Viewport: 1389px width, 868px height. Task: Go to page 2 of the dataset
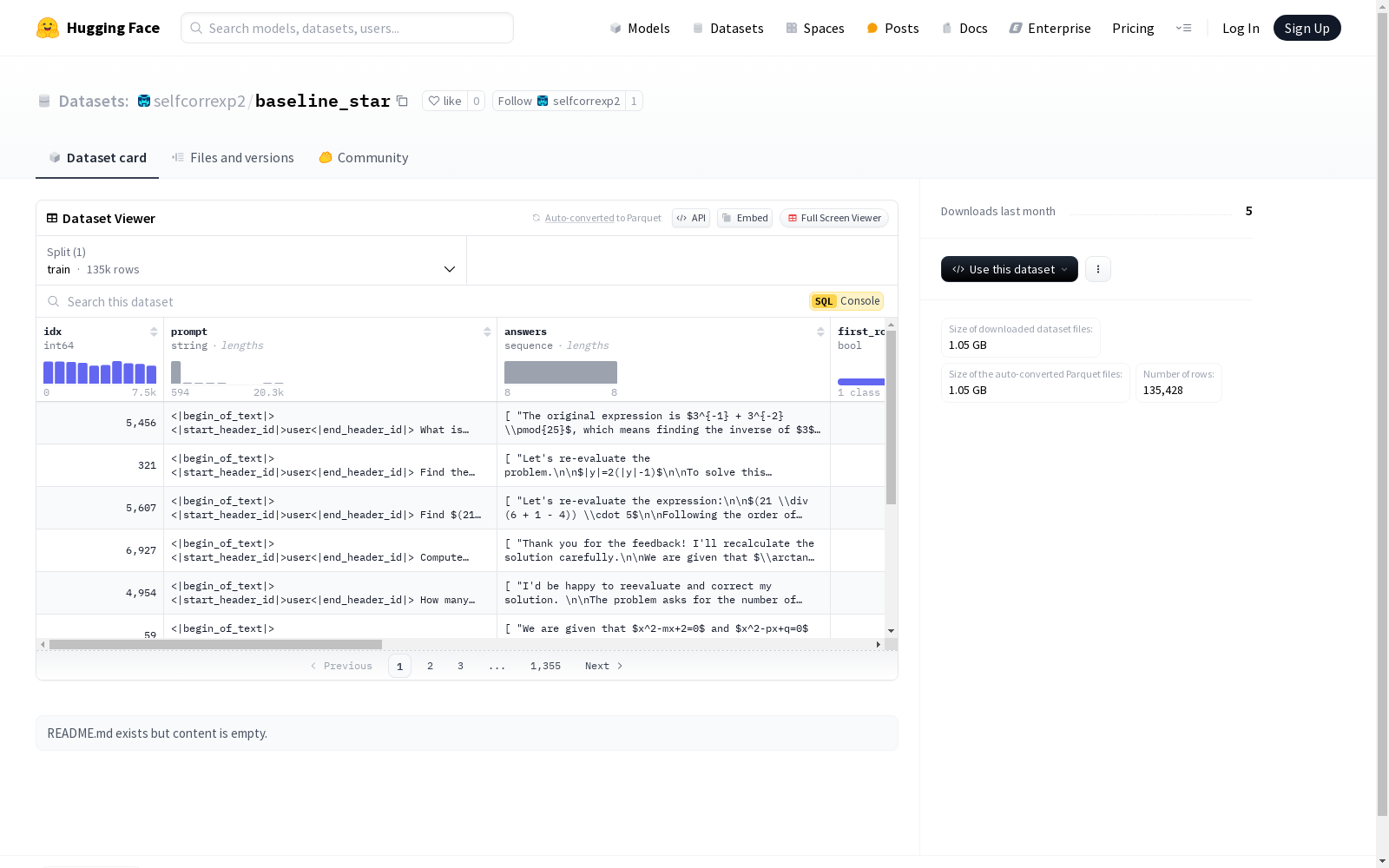pos(430,666)
